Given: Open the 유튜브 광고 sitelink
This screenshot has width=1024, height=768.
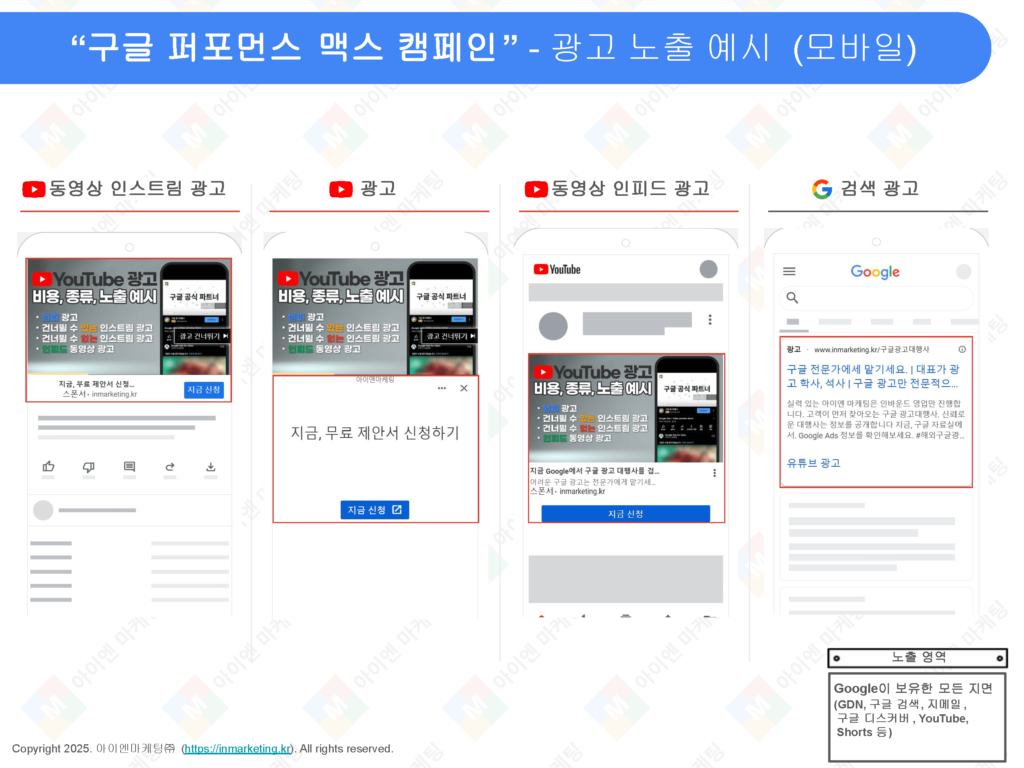Looking at the screenshot, I should (x=813, y=463).
